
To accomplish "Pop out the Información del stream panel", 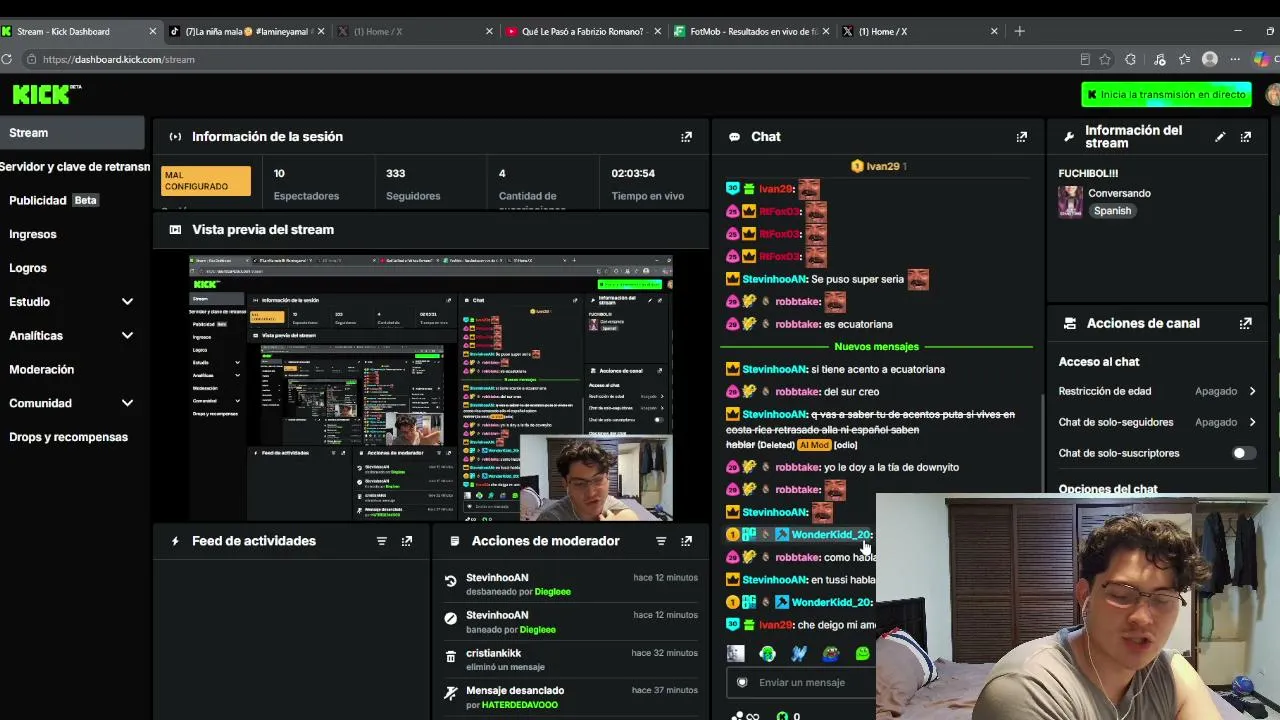I will point(1245,137).
